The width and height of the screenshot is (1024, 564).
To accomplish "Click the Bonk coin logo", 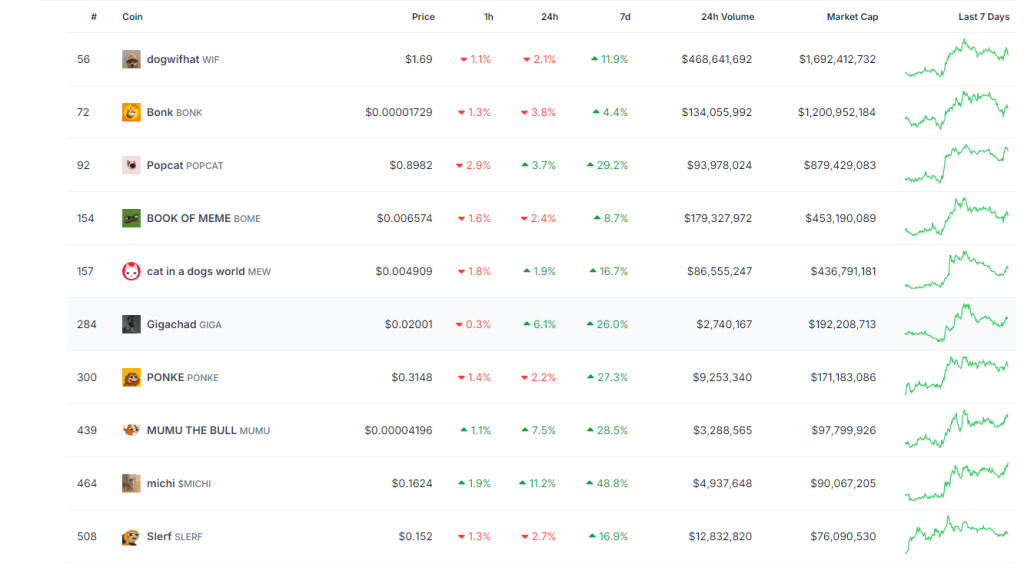I will pos(131,113).
